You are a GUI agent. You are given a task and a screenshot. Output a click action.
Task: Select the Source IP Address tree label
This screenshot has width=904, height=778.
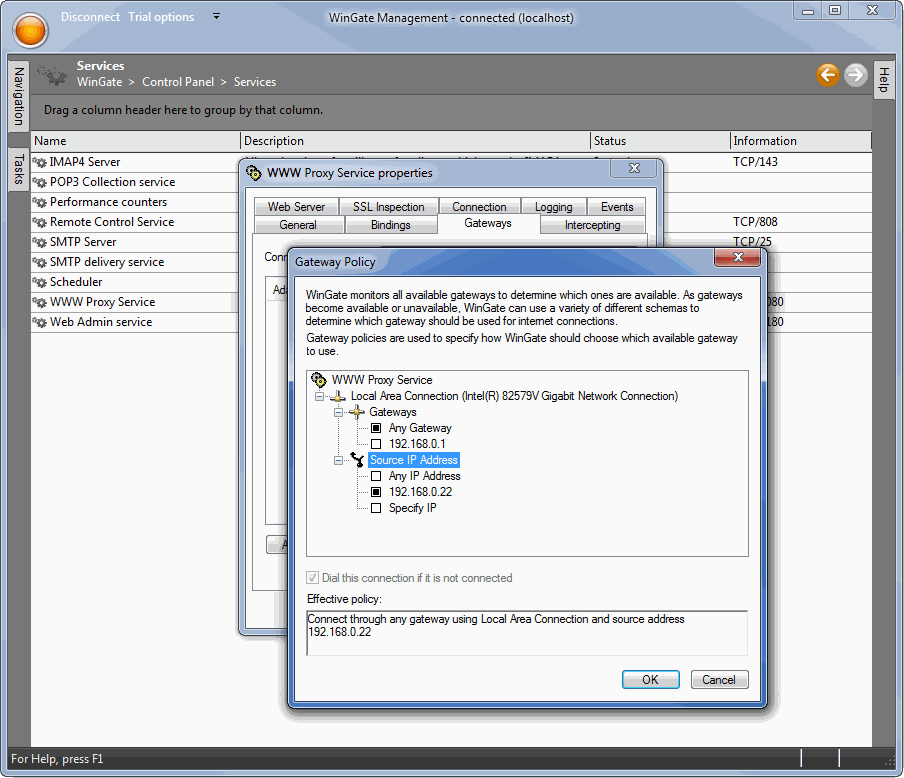click(413, 460)
